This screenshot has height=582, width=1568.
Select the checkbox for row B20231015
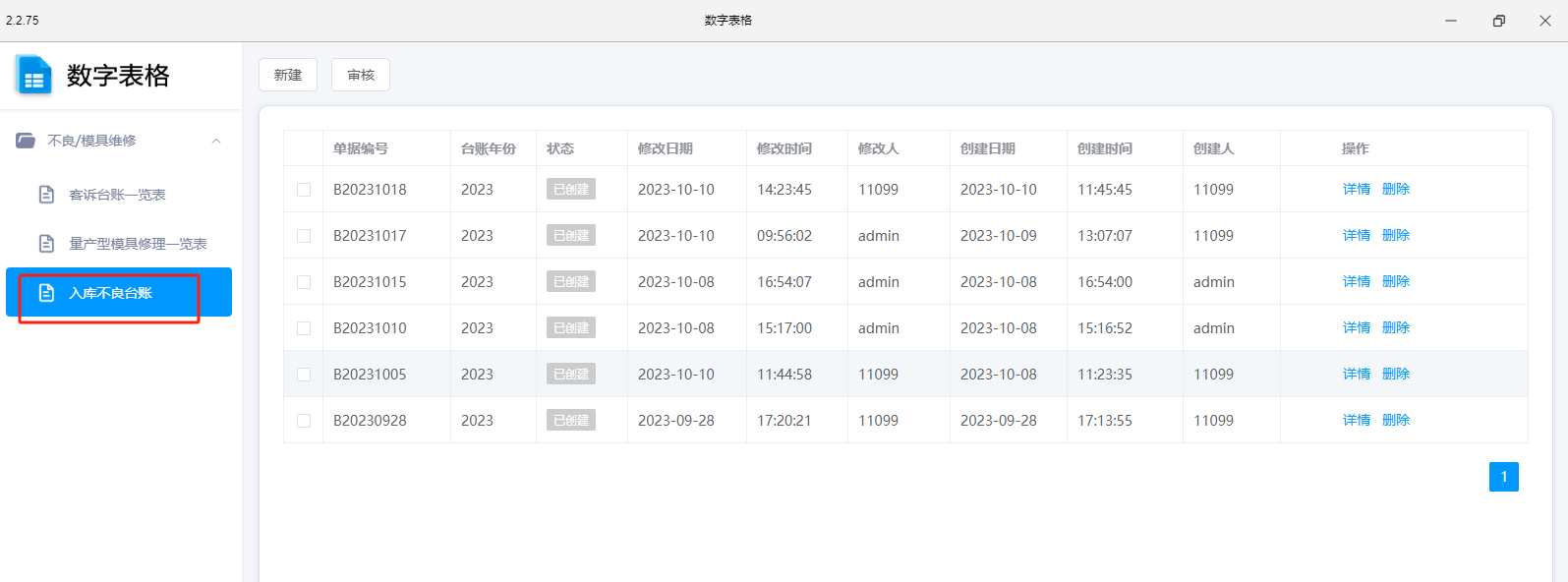304,282
